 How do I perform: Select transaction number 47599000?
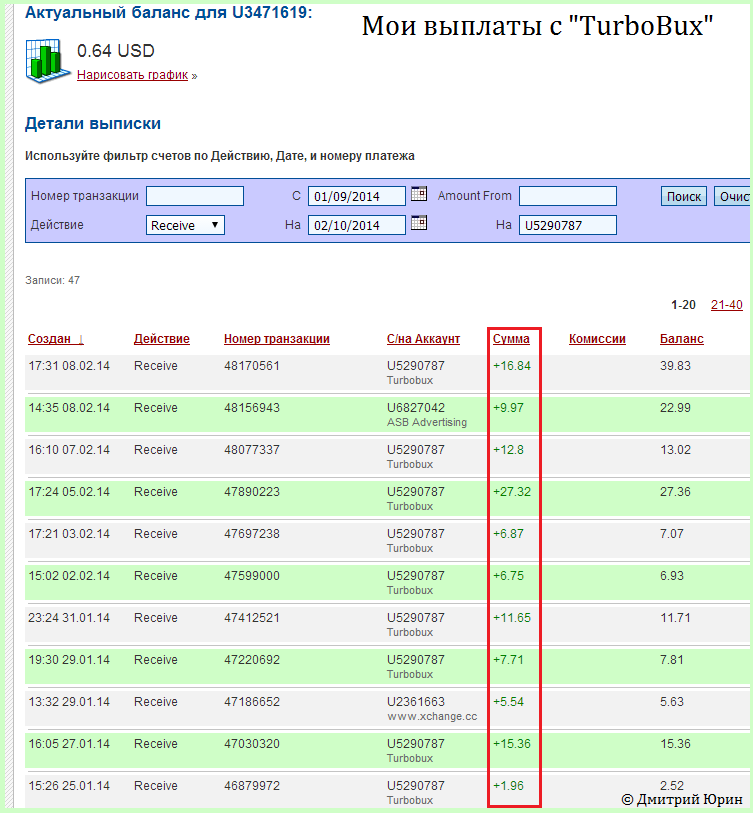pos(252,576)
